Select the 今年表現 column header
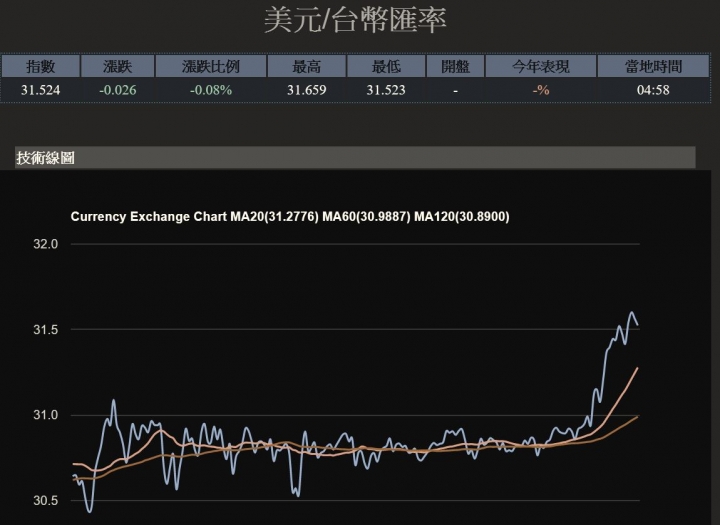 [x=540, y=67]
